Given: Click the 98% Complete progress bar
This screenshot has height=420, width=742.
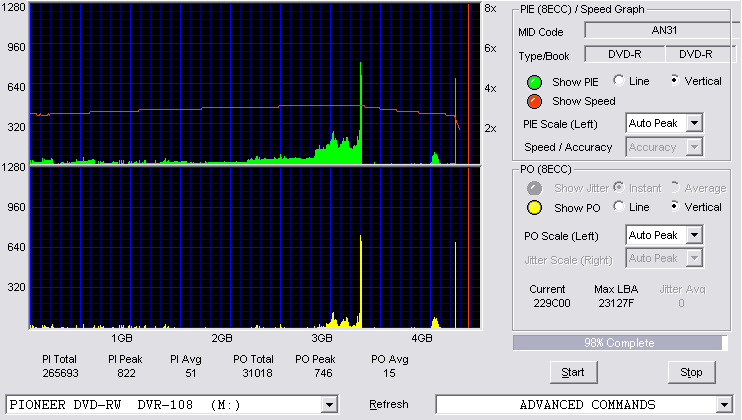Looking at the screenshot, I should 619,343.
